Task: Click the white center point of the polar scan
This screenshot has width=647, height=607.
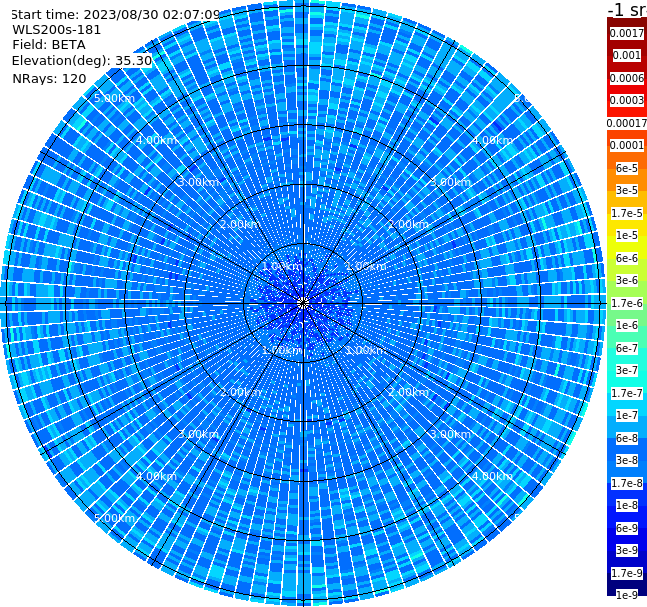Action: click(303, 303)
